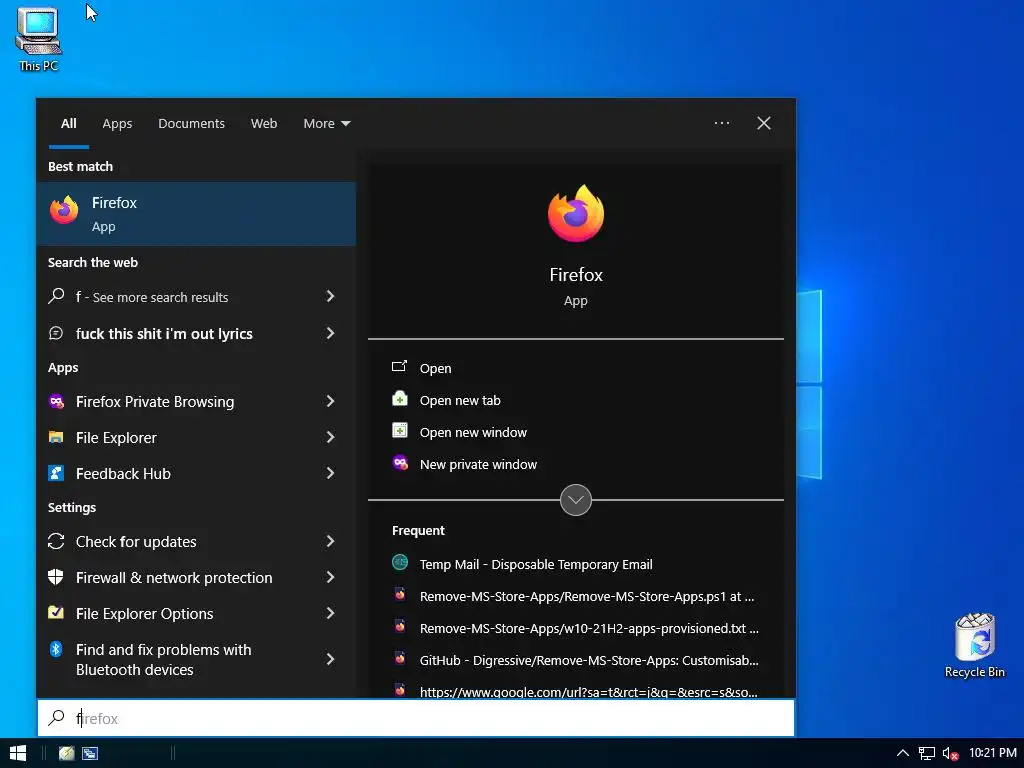Viewport: 1024px width, 768px height.
Task: Click the Firefox Private Browsing app icon
Action: coord(56,401)
